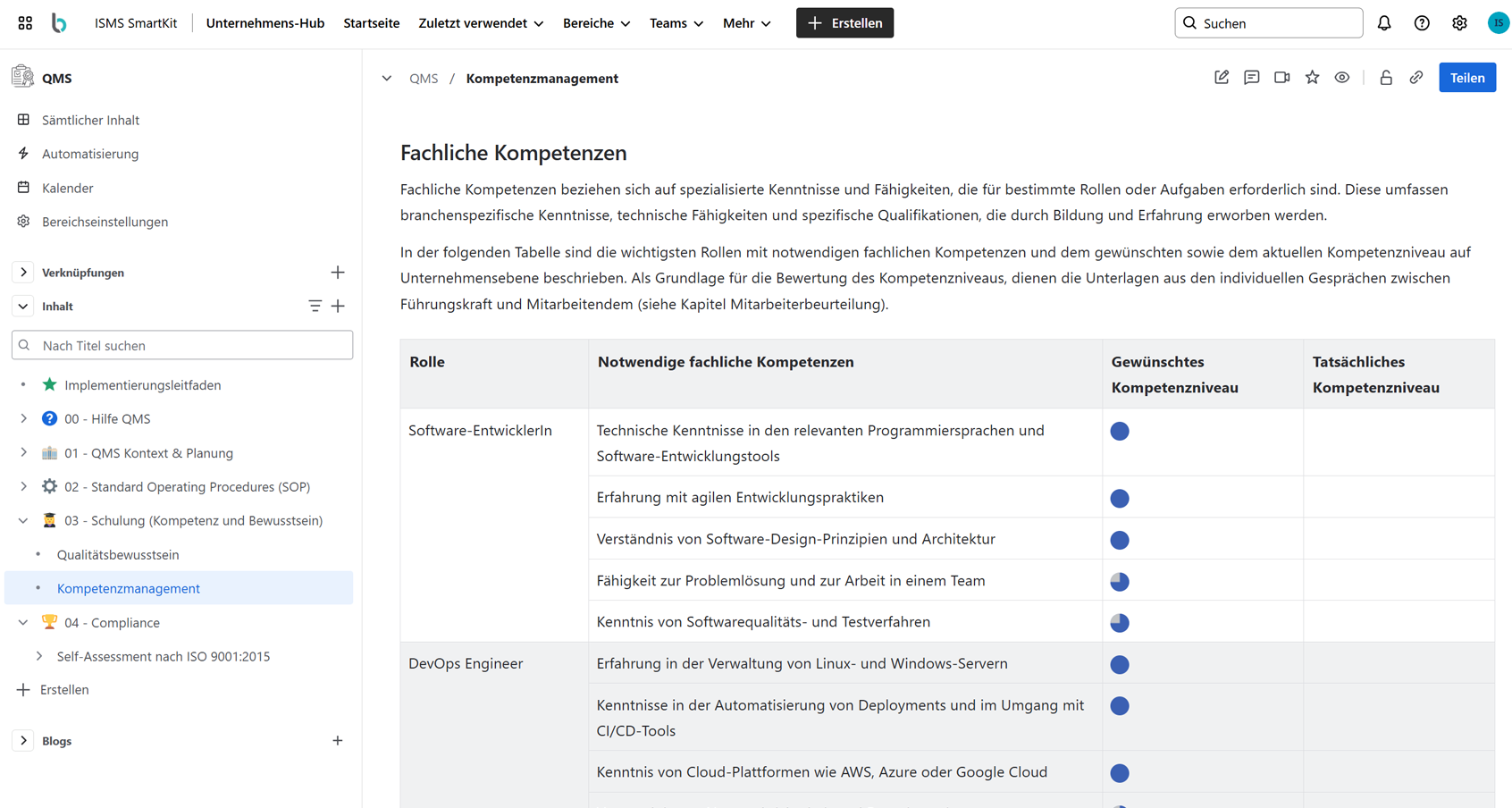Click the Nach Titel suchen field
The image size is (1512, 808).
[182, 345]
